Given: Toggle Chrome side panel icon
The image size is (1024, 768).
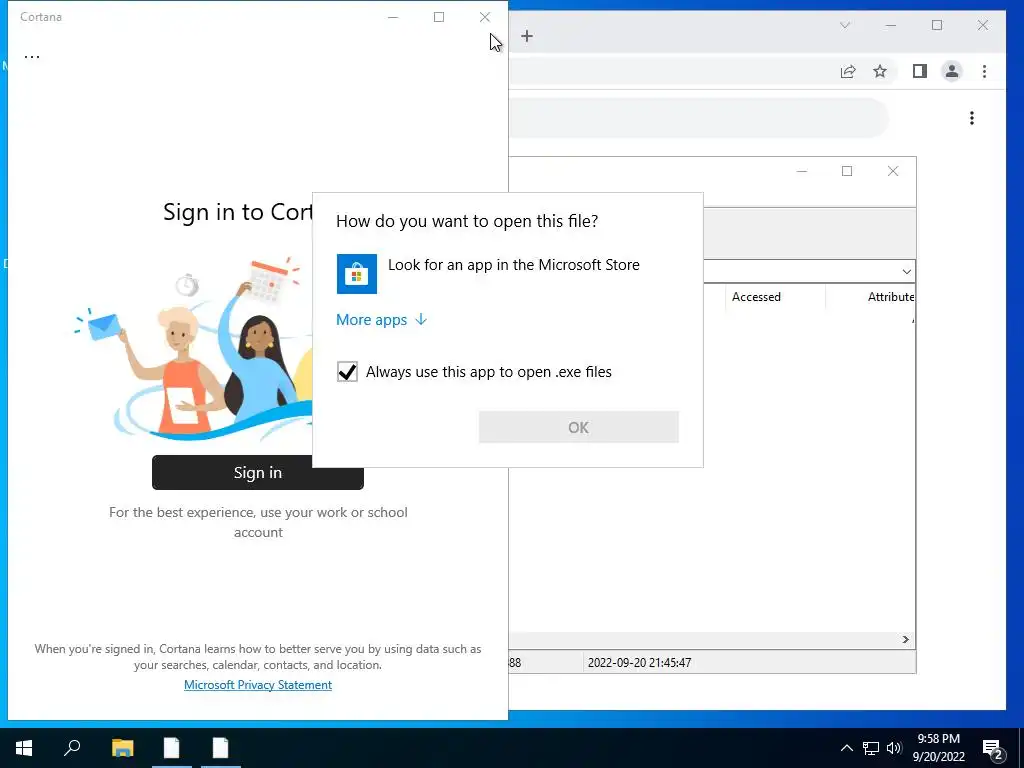Looking at the screenshot, I should [920, 71].
